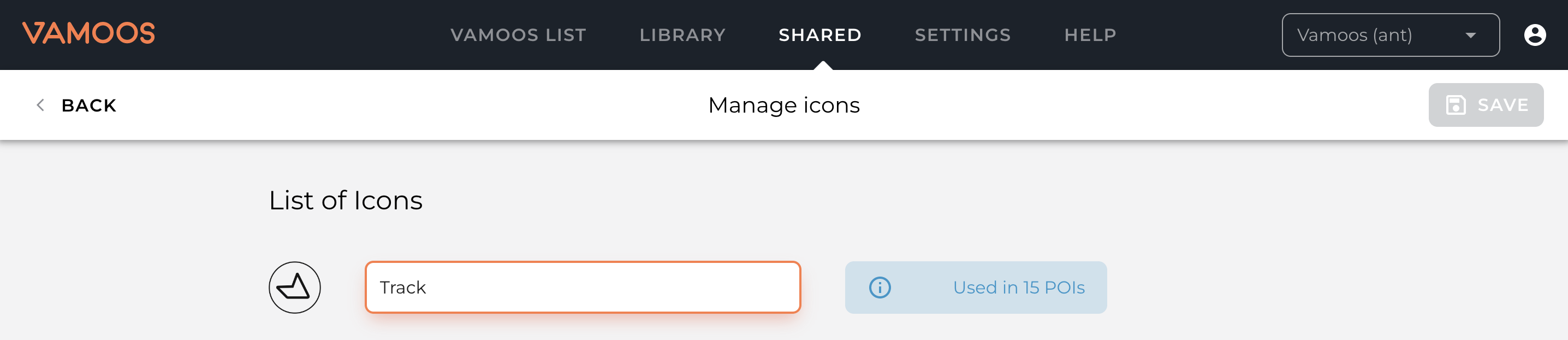Image resolution: width=1568 pixels, height=340 pixels.
Task: Click the List of Icons heading
Action: click(345, 201)
